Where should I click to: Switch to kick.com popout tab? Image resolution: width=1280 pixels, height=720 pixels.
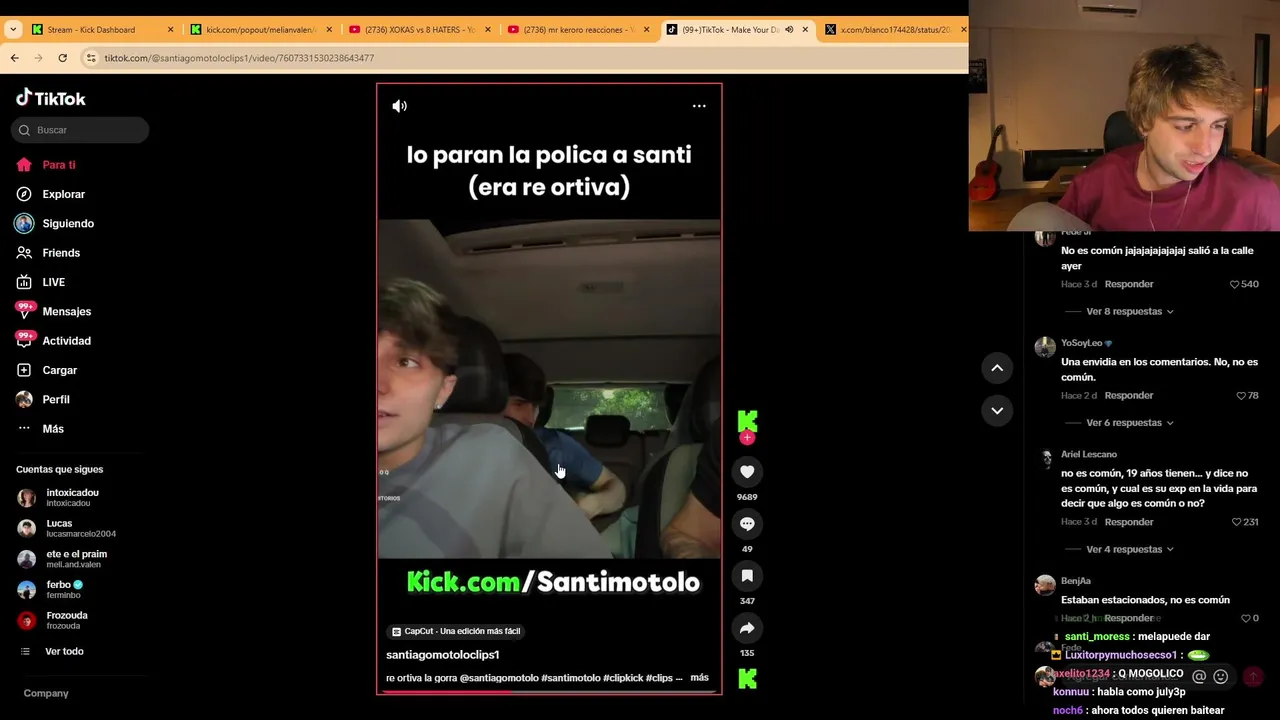pyautogui.click(x=262, y=30)
